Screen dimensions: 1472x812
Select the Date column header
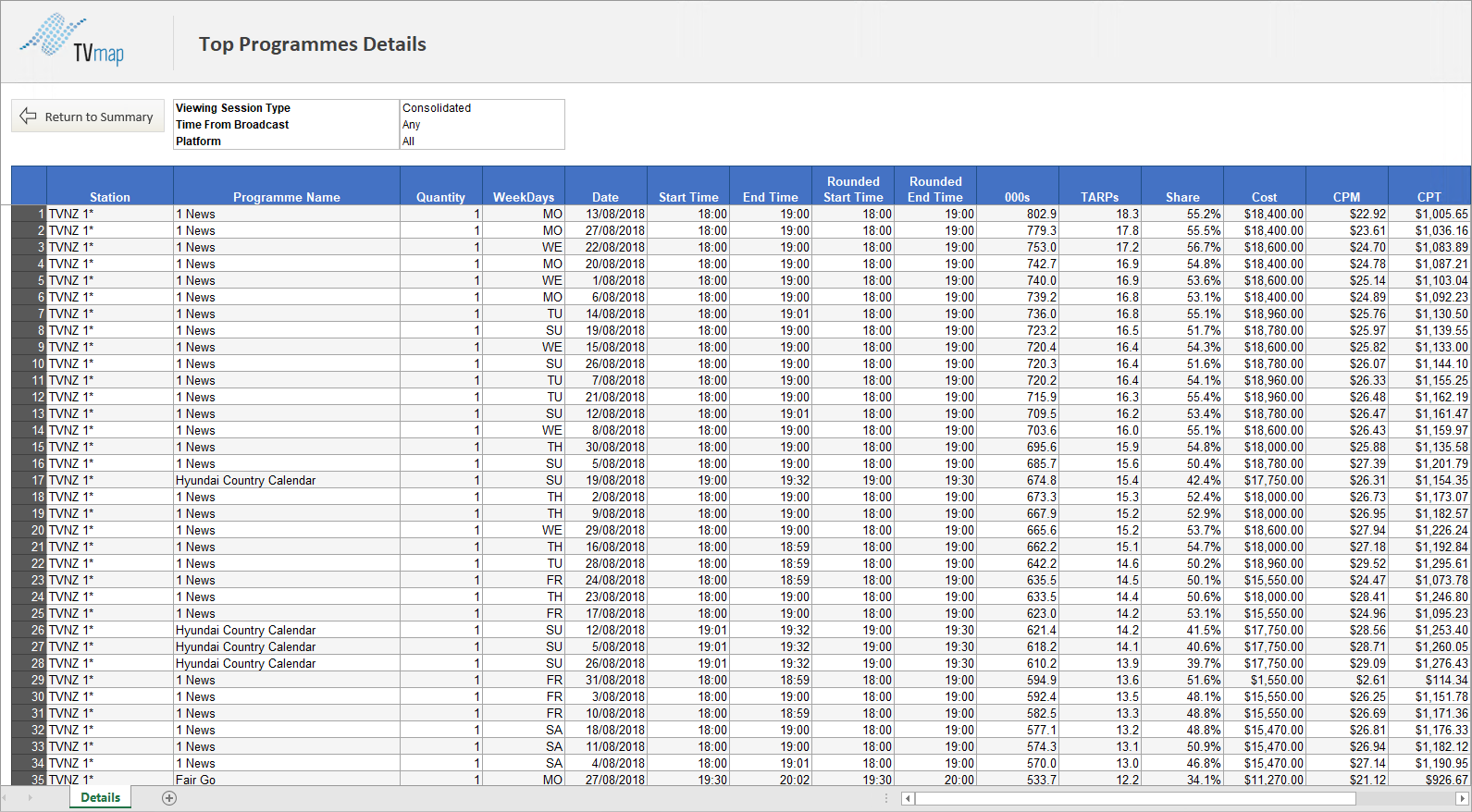click(606, 186)
